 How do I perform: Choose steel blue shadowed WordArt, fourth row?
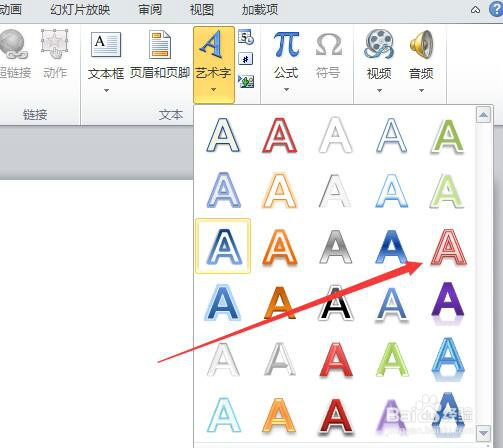click(392, 305)
